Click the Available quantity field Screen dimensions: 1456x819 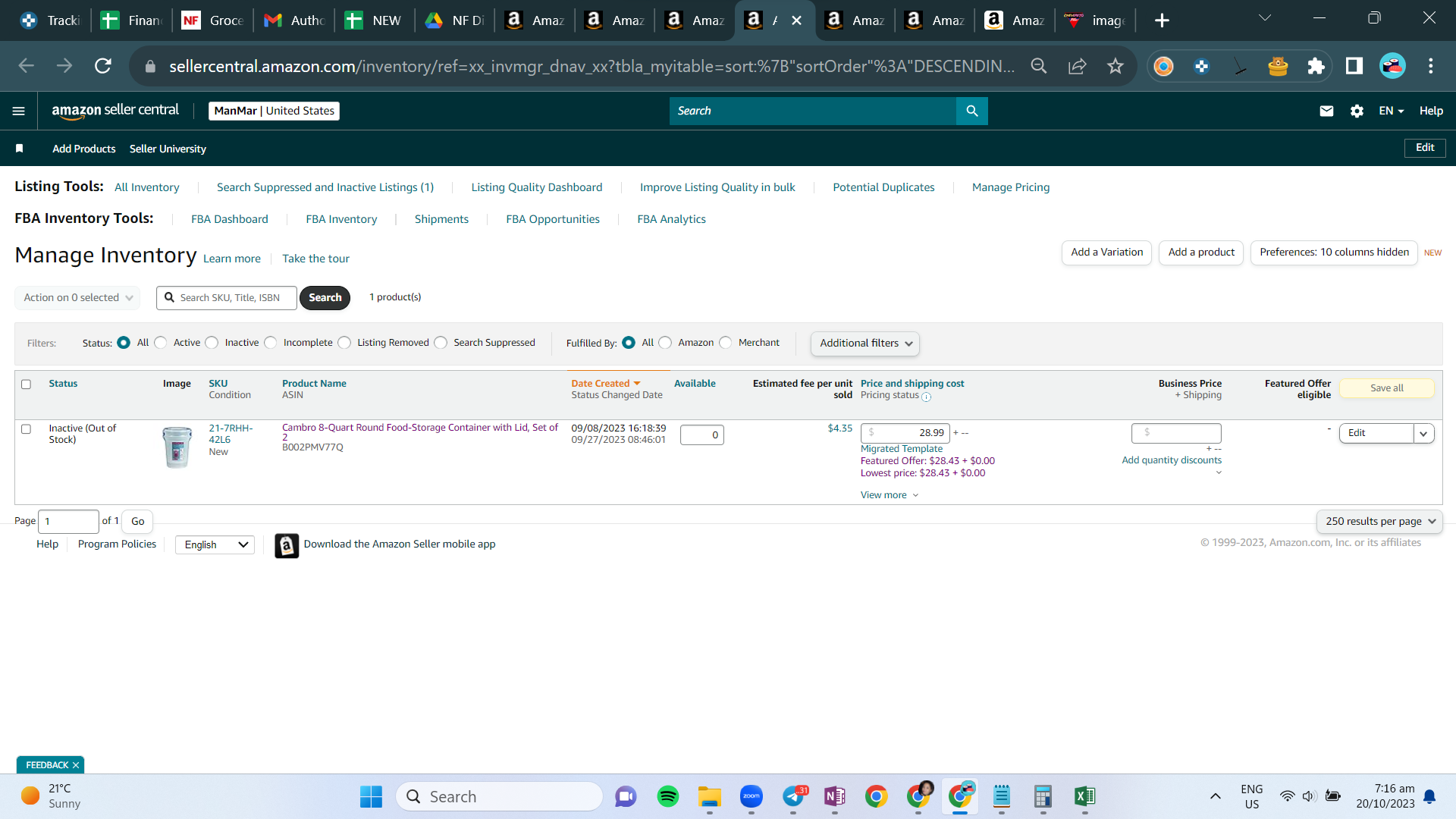(x=702, y=435)
